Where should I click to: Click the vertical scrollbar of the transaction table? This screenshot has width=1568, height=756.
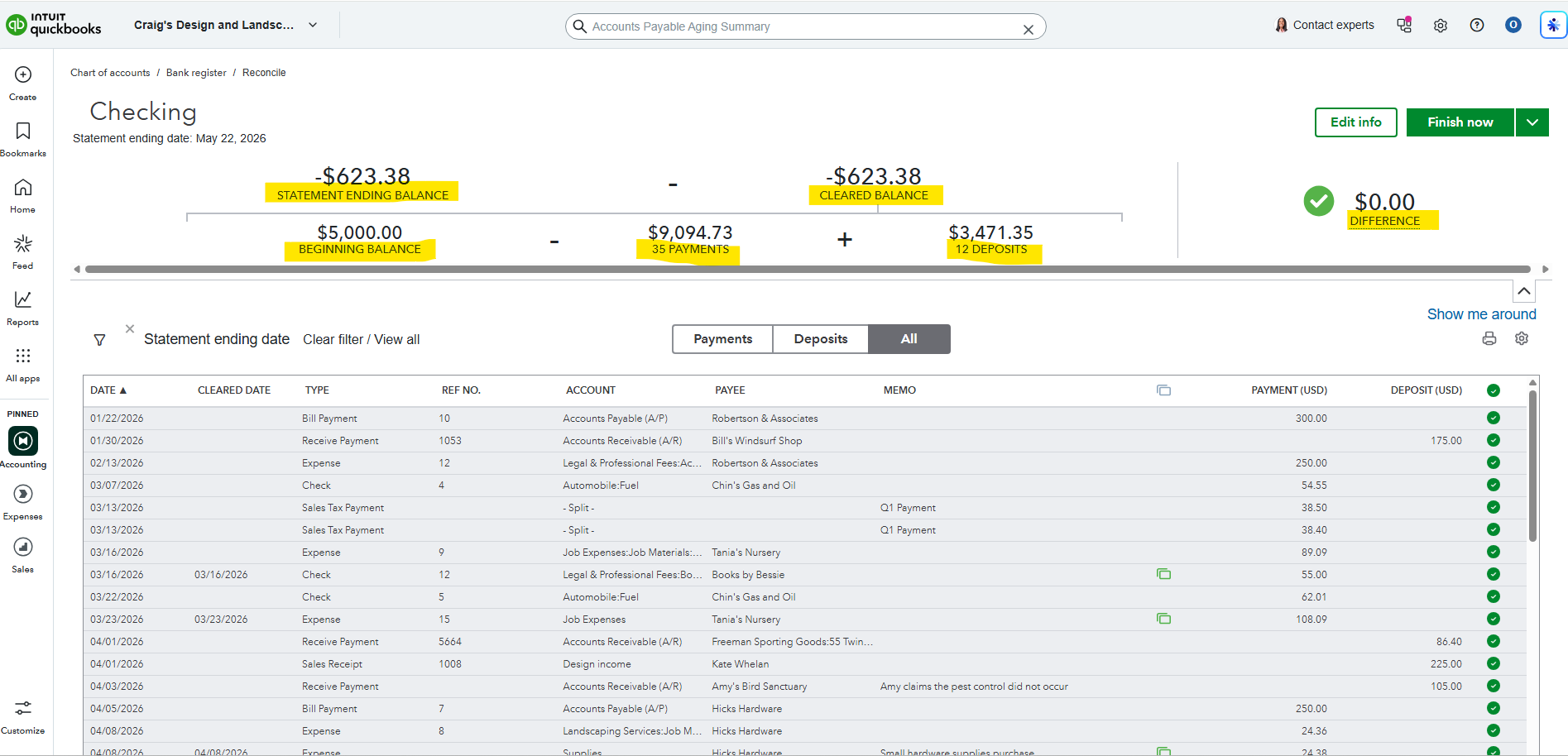coord(1532,467)
